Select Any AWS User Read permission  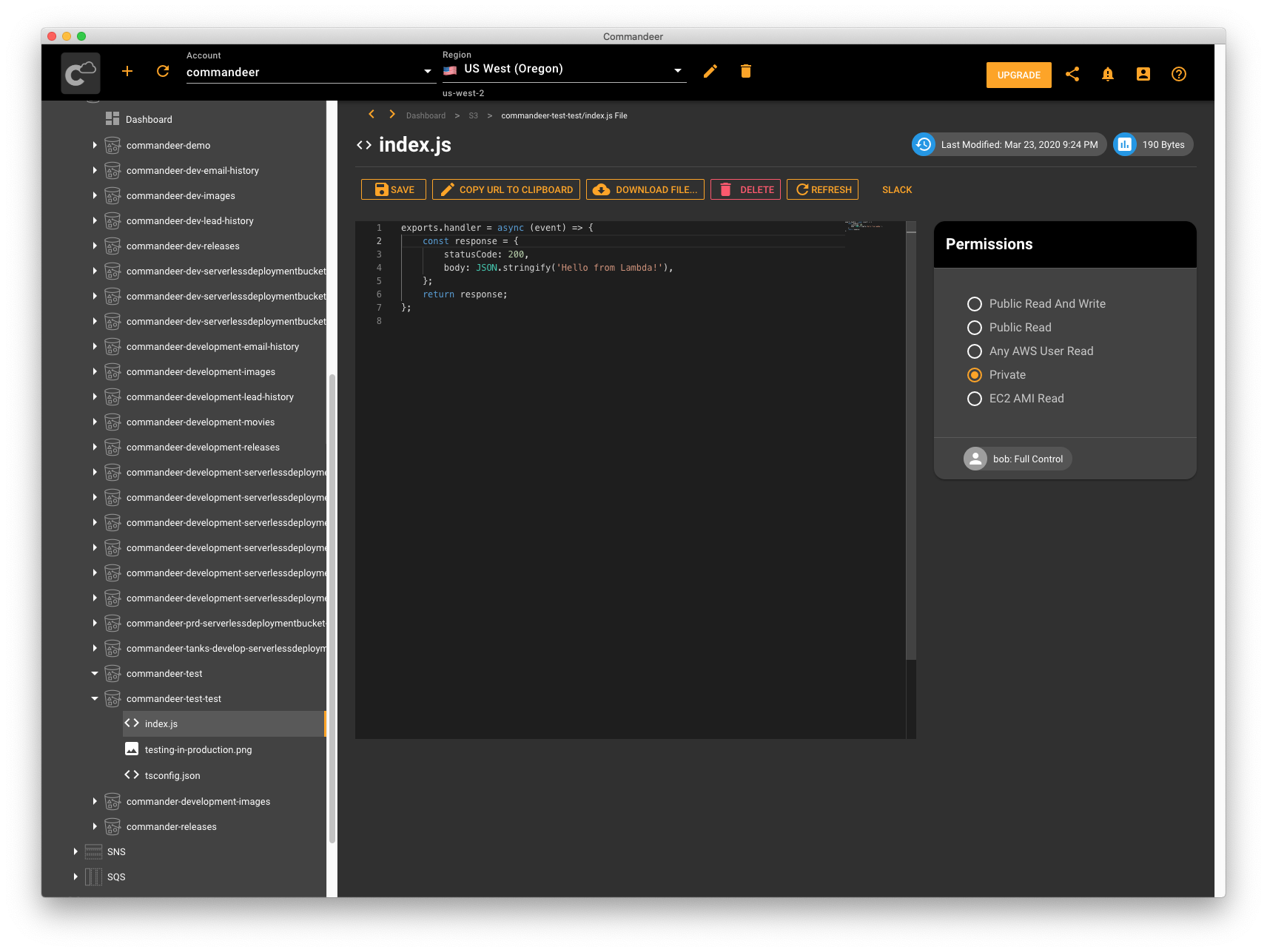coord(975,351)
